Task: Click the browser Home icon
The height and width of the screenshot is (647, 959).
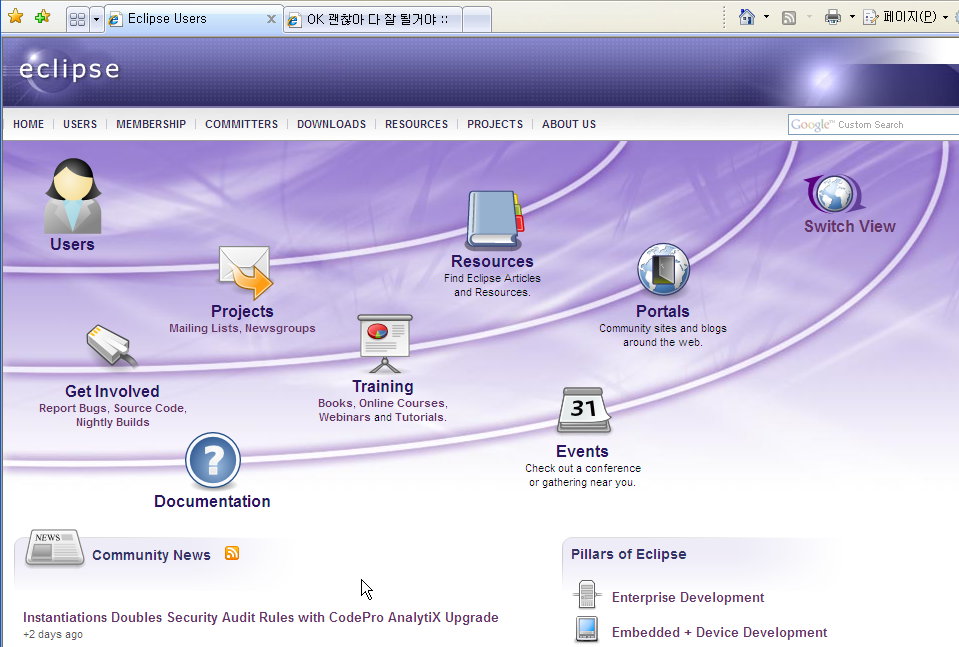Action: coord(747,17)
